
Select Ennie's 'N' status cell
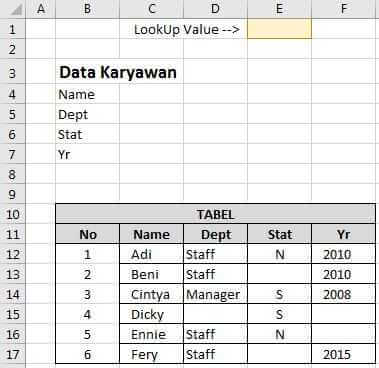coord(279,334)
